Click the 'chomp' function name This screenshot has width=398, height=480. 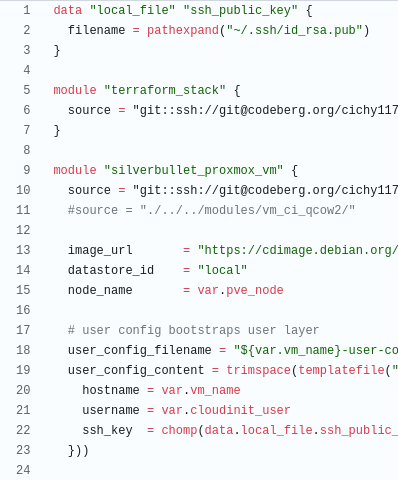[179, 430]
